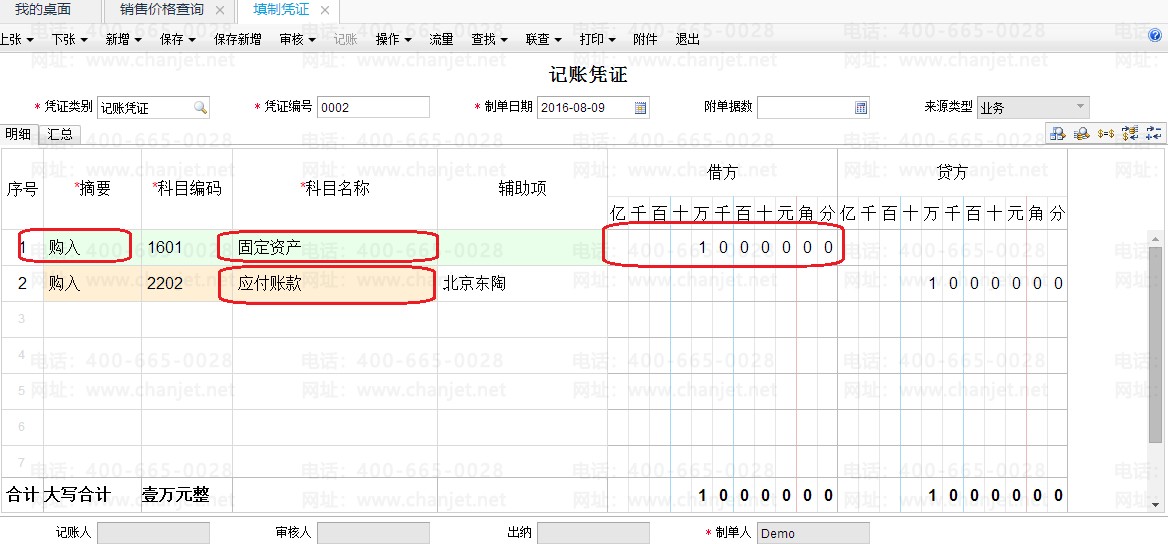The height and width of the screenshot is (544, 1168).
Task: Click the 壹万元整 total in words
Action: [176, 496]
